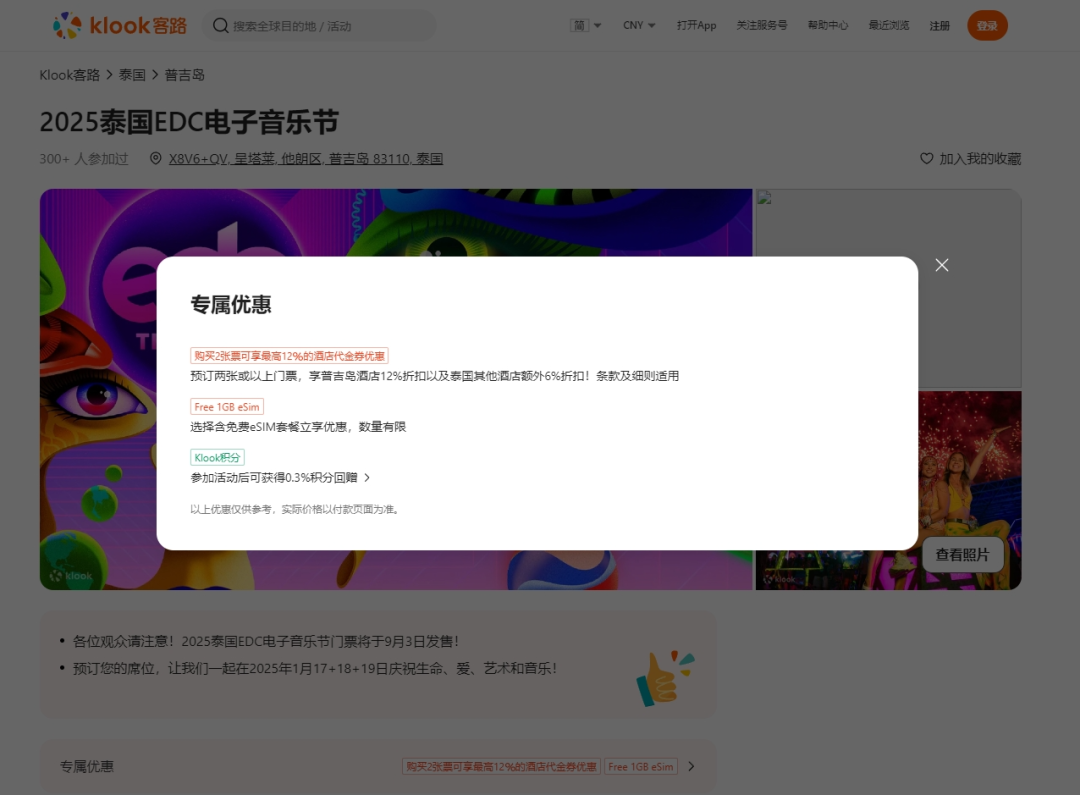Click the 预订您的席位 notice line
This screenshot has height=795, width=1080.
click(315, 668)
